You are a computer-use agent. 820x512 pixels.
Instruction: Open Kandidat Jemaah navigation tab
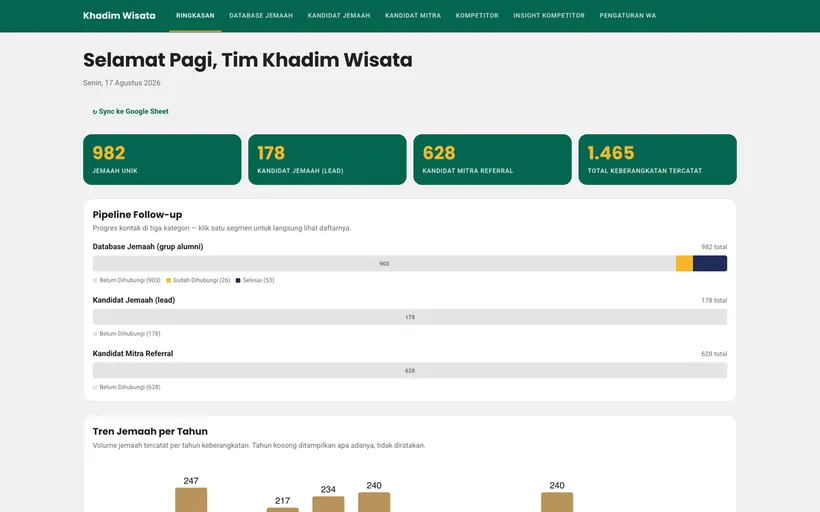339,16
